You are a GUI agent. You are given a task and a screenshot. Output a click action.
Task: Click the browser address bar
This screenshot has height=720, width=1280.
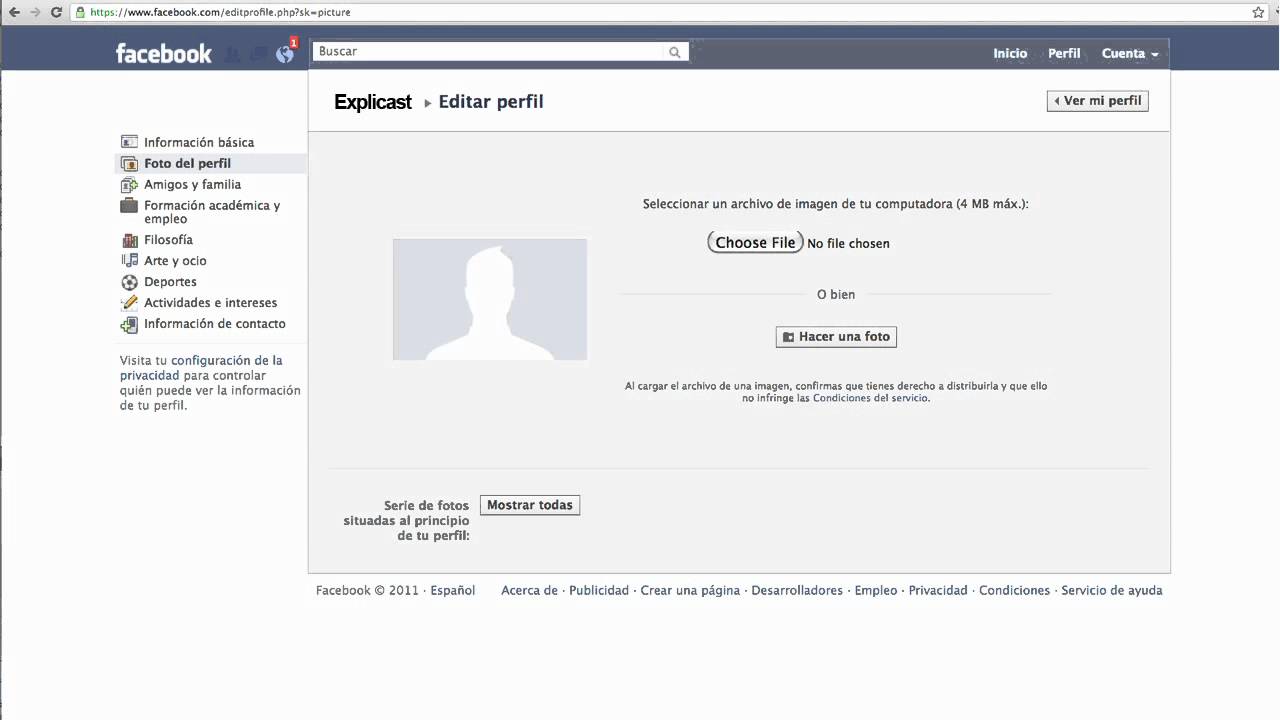pos(660,12)
